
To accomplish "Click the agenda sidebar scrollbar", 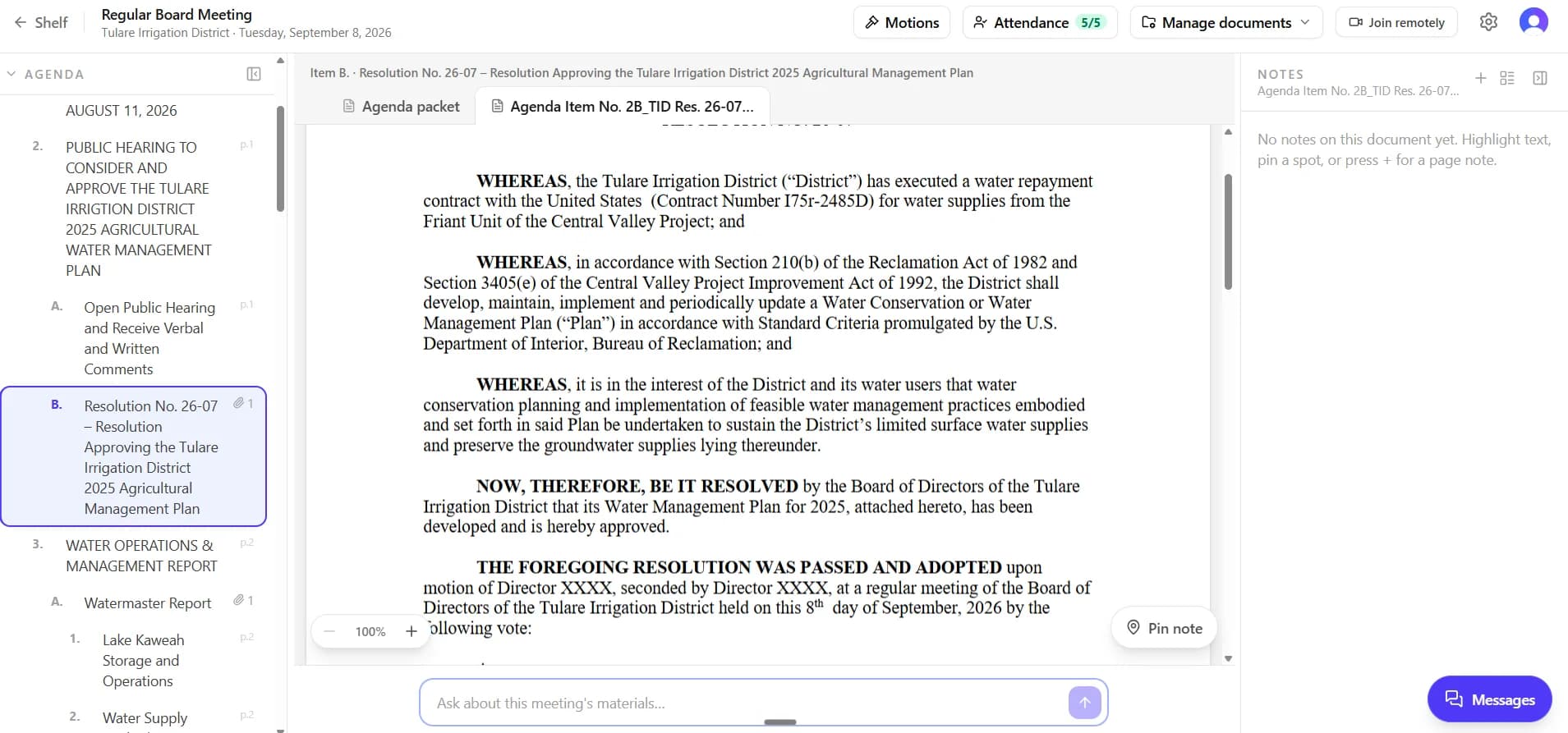I will (x=280, y=158).
